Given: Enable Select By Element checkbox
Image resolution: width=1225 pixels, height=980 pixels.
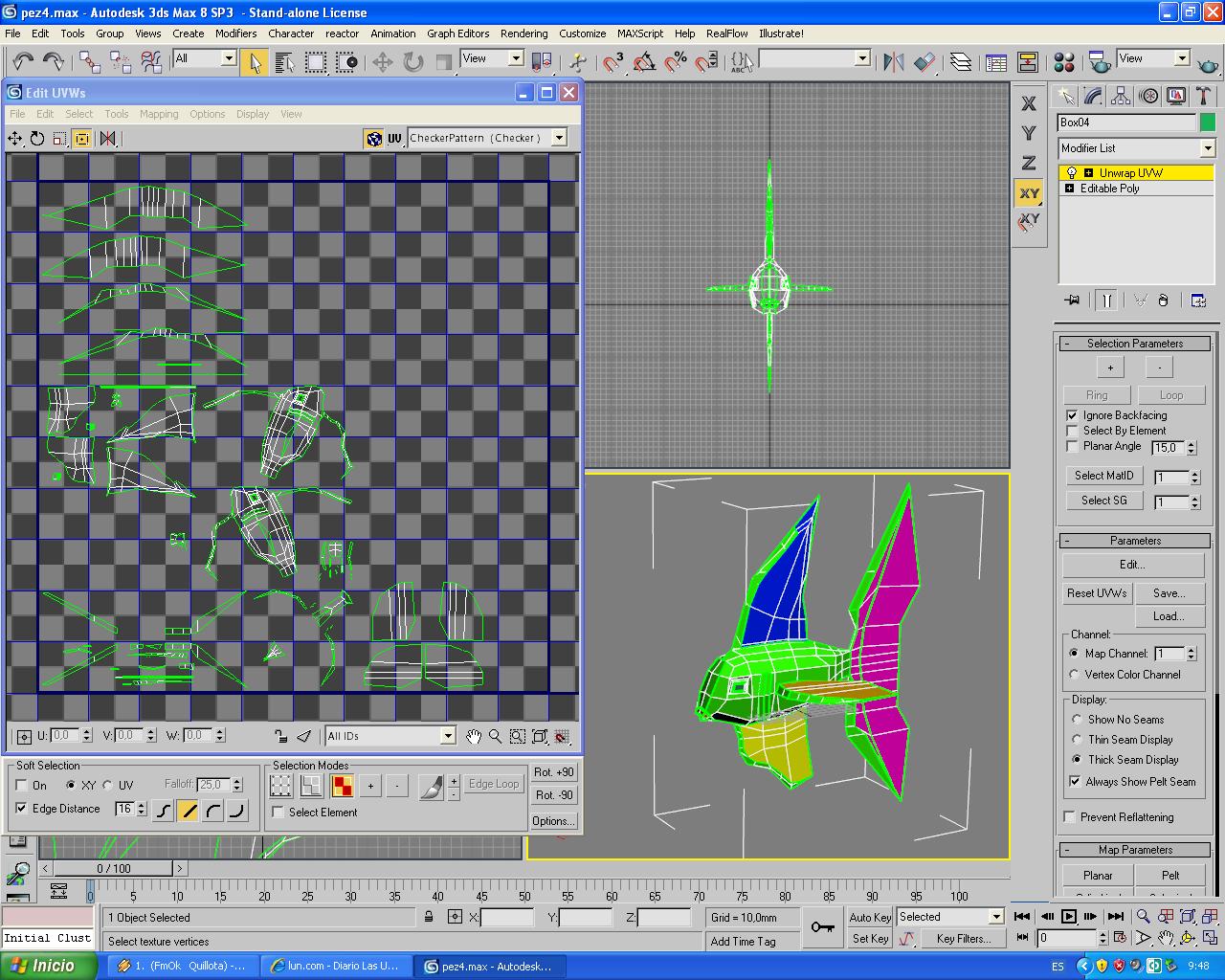Looking at the screenshot, I should (1072, 431).
